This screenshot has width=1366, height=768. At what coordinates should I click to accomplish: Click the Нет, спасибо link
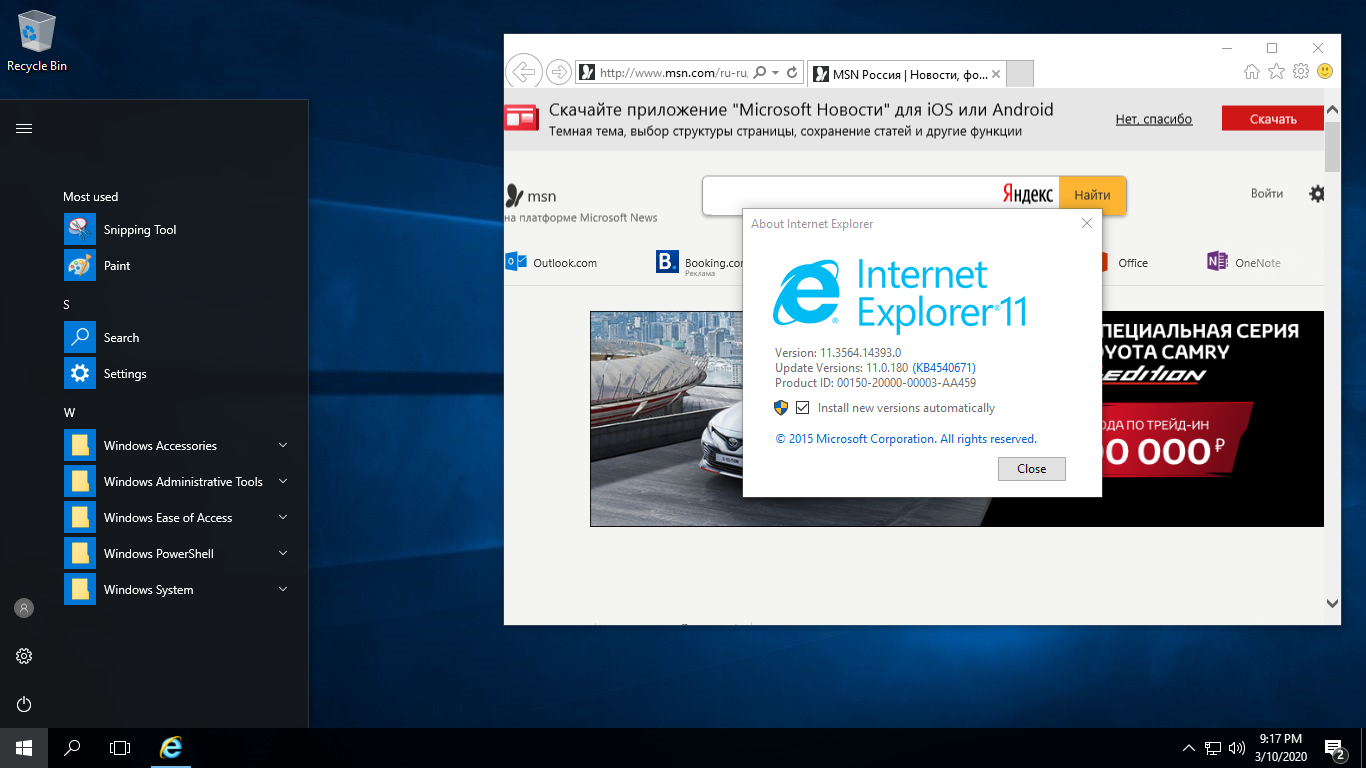tap(1154, 119)
